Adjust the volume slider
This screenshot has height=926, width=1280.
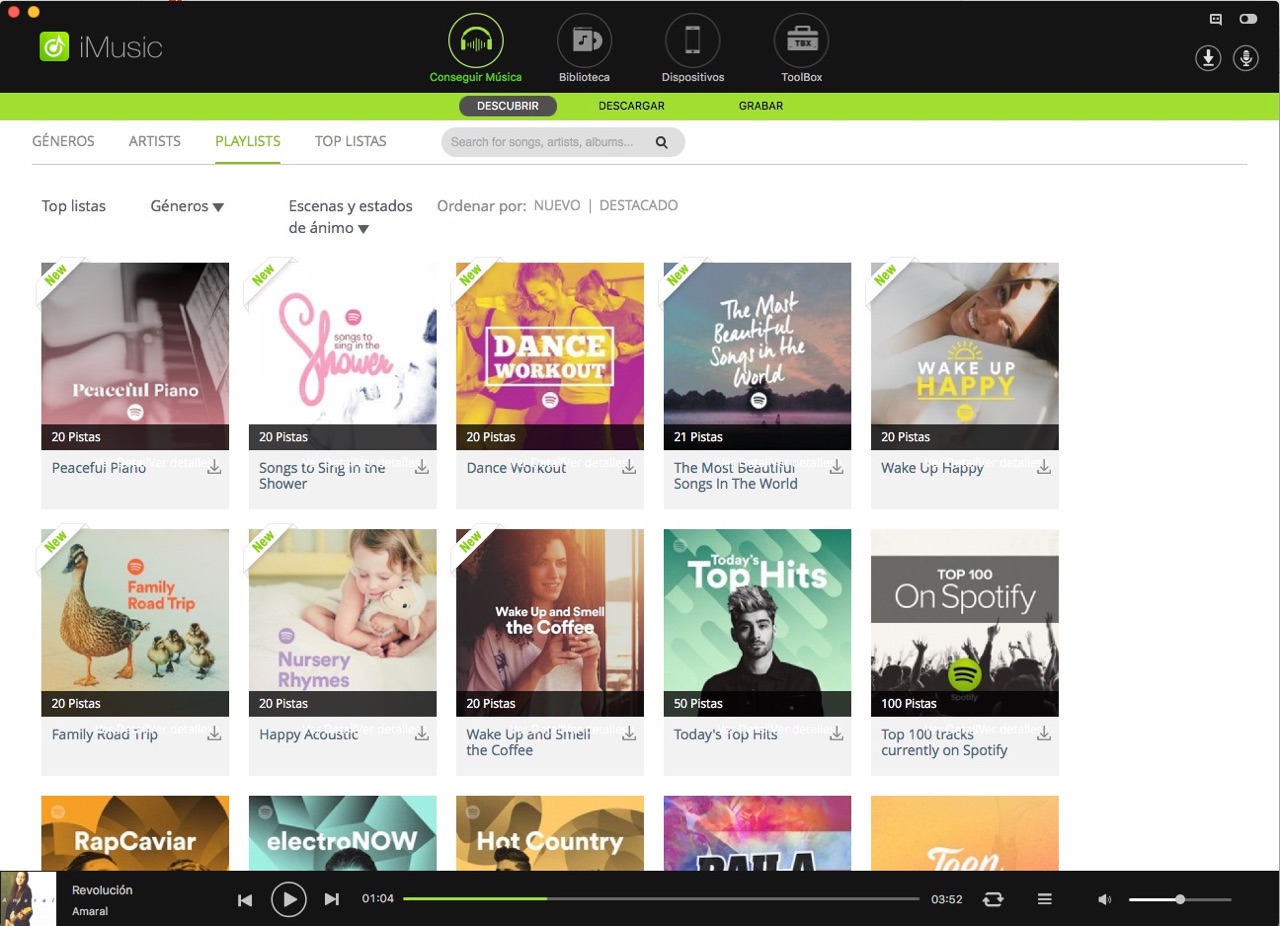1180,900
